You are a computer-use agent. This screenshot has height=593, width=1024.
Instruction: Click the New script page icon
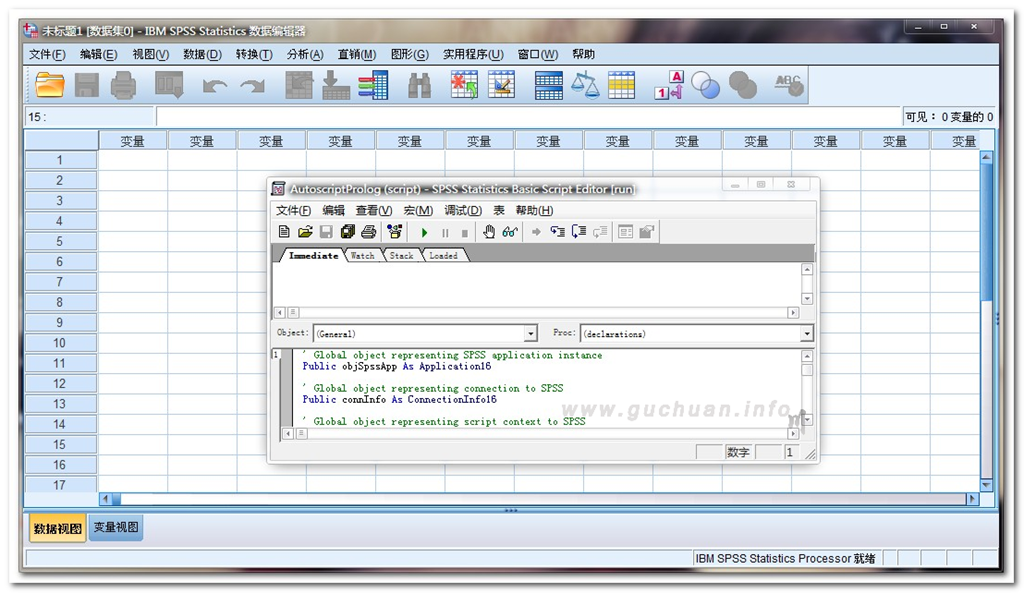pos(285,232)
